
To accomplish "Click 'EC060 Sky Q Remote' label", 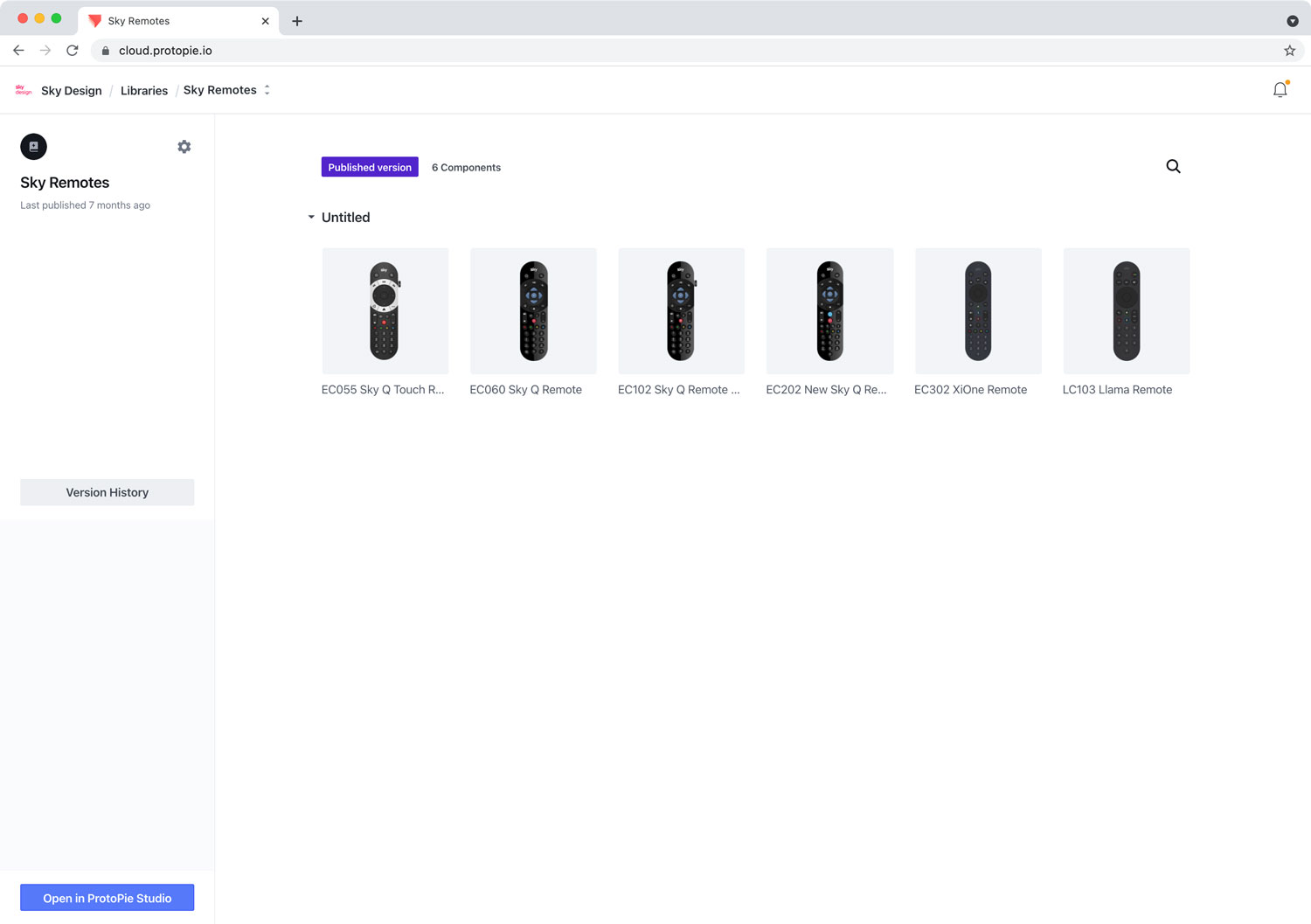I will coord(525,390).
